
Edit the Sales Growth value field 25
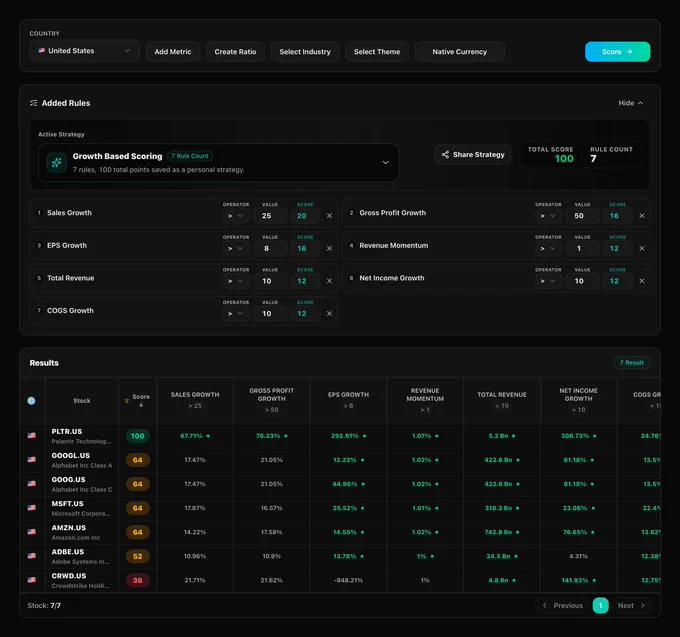pos(270,216)
